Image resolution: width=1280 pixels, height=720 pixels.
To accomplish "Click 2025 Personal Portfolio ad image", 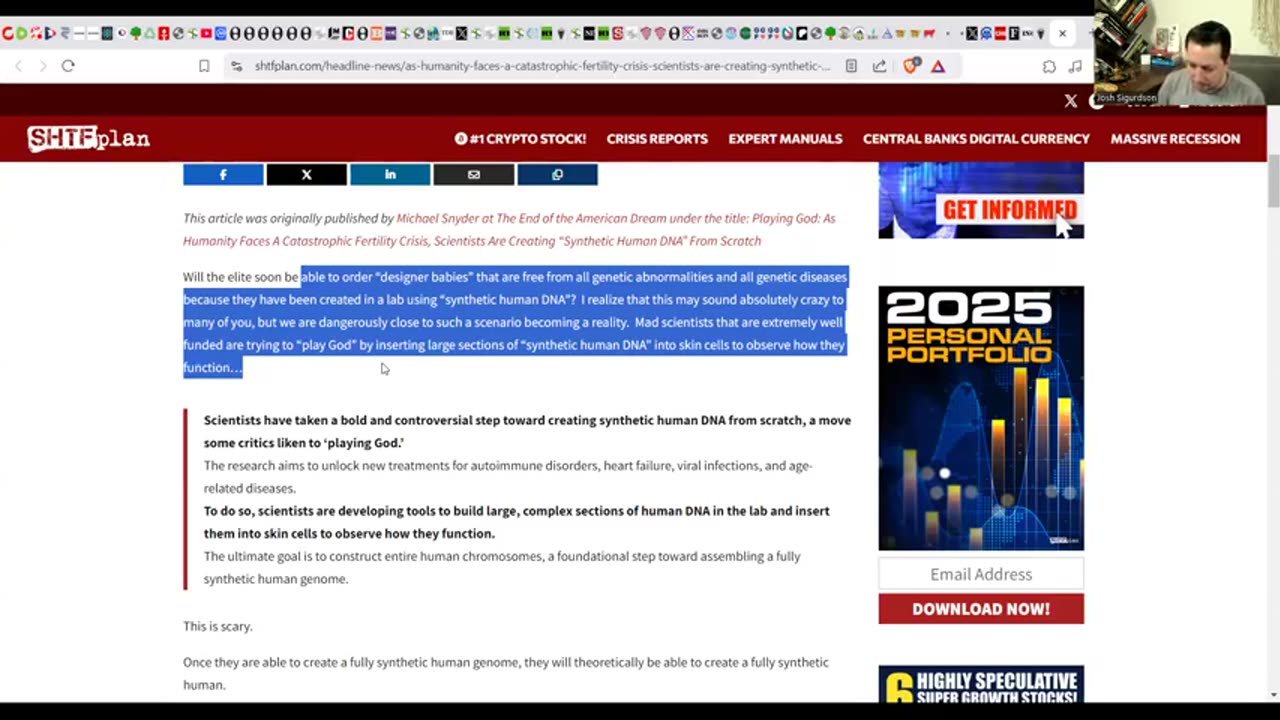I will pos(981,418).
